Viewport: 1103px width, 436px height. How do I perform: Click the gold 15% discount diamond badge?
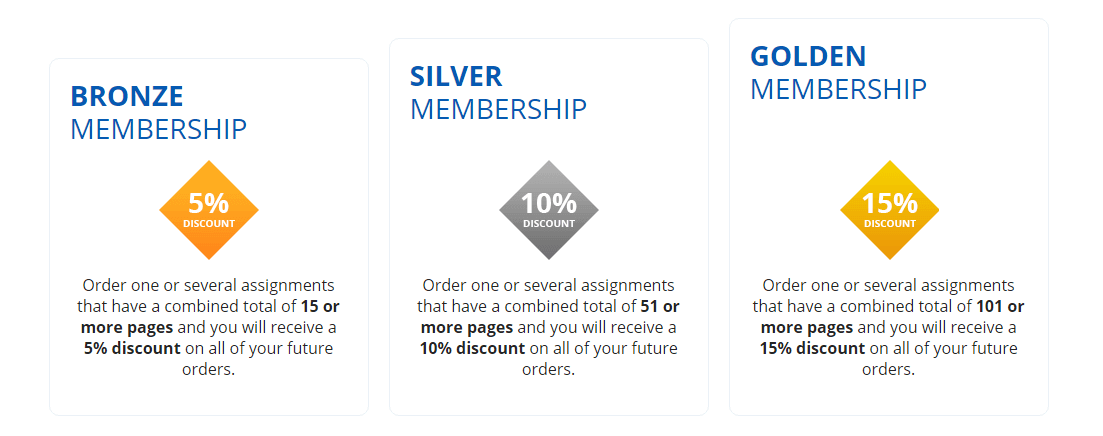click(x=890, y=210)
